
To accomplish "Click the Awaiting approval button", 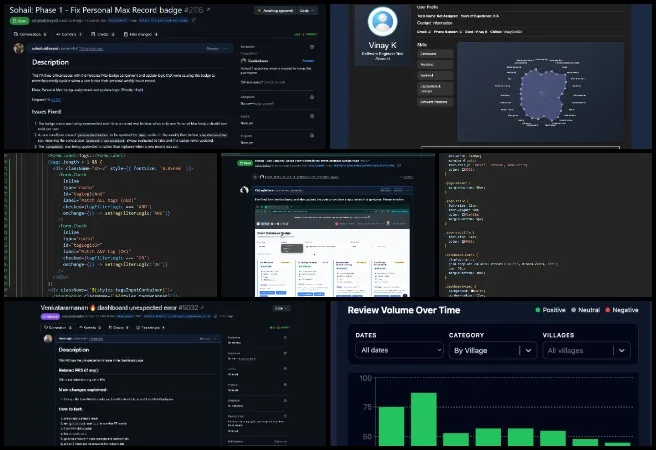I will point(275,10).
